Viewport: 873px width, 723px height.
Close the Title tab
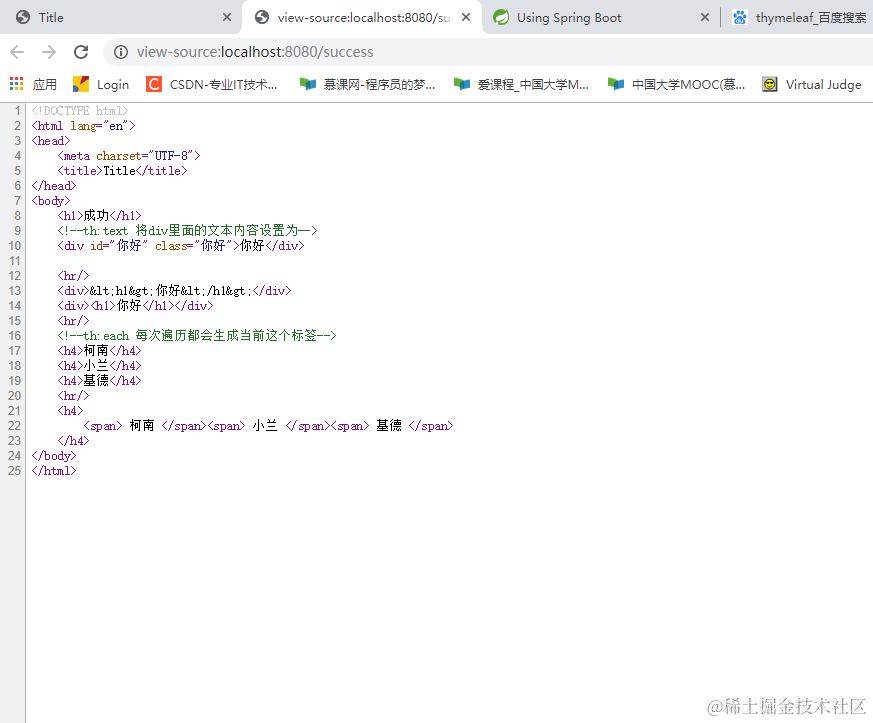tap(227, 17)
